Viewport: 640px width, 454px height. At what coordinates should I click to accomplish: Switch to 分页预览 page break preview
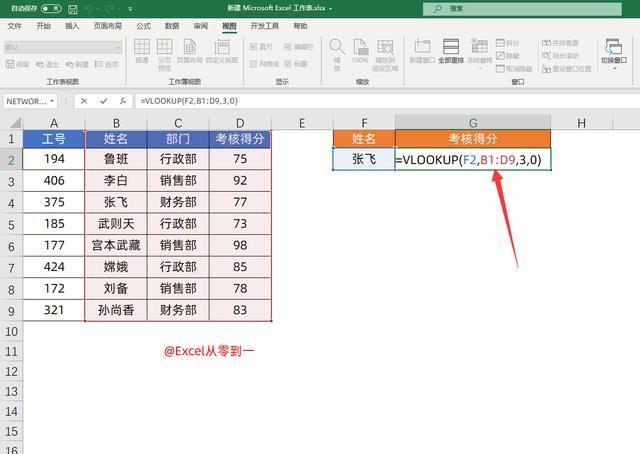tap(164, 55)
